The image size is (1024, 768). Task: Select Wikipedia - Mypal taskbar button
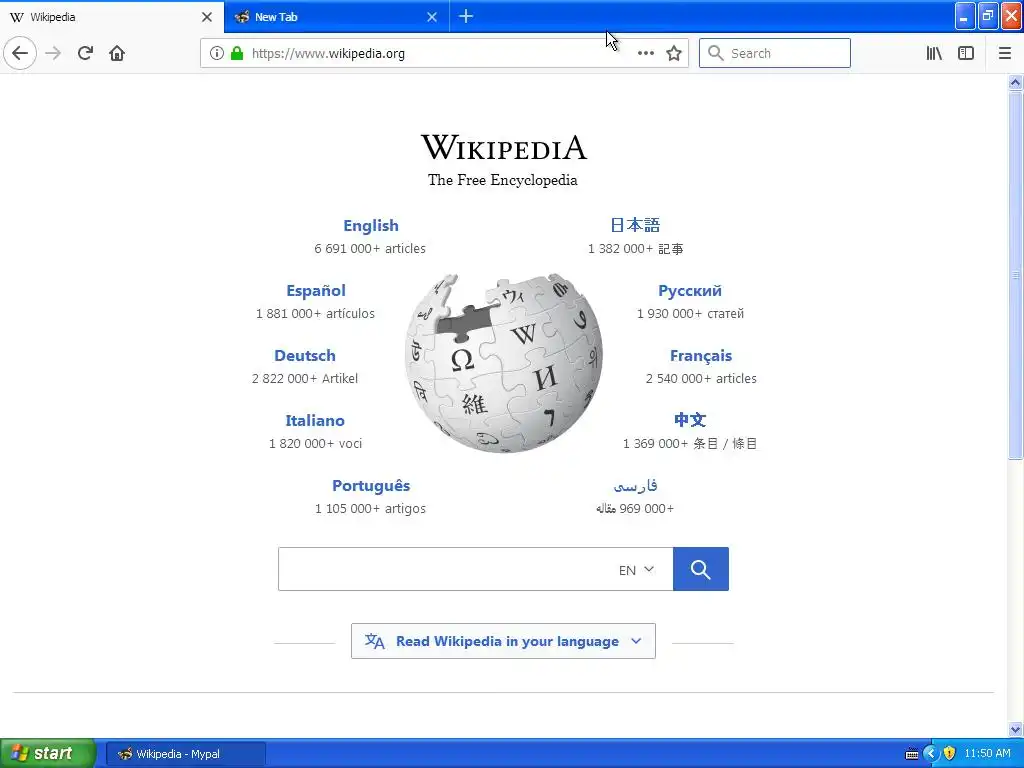pyautogui.click(x=185, y=754)
